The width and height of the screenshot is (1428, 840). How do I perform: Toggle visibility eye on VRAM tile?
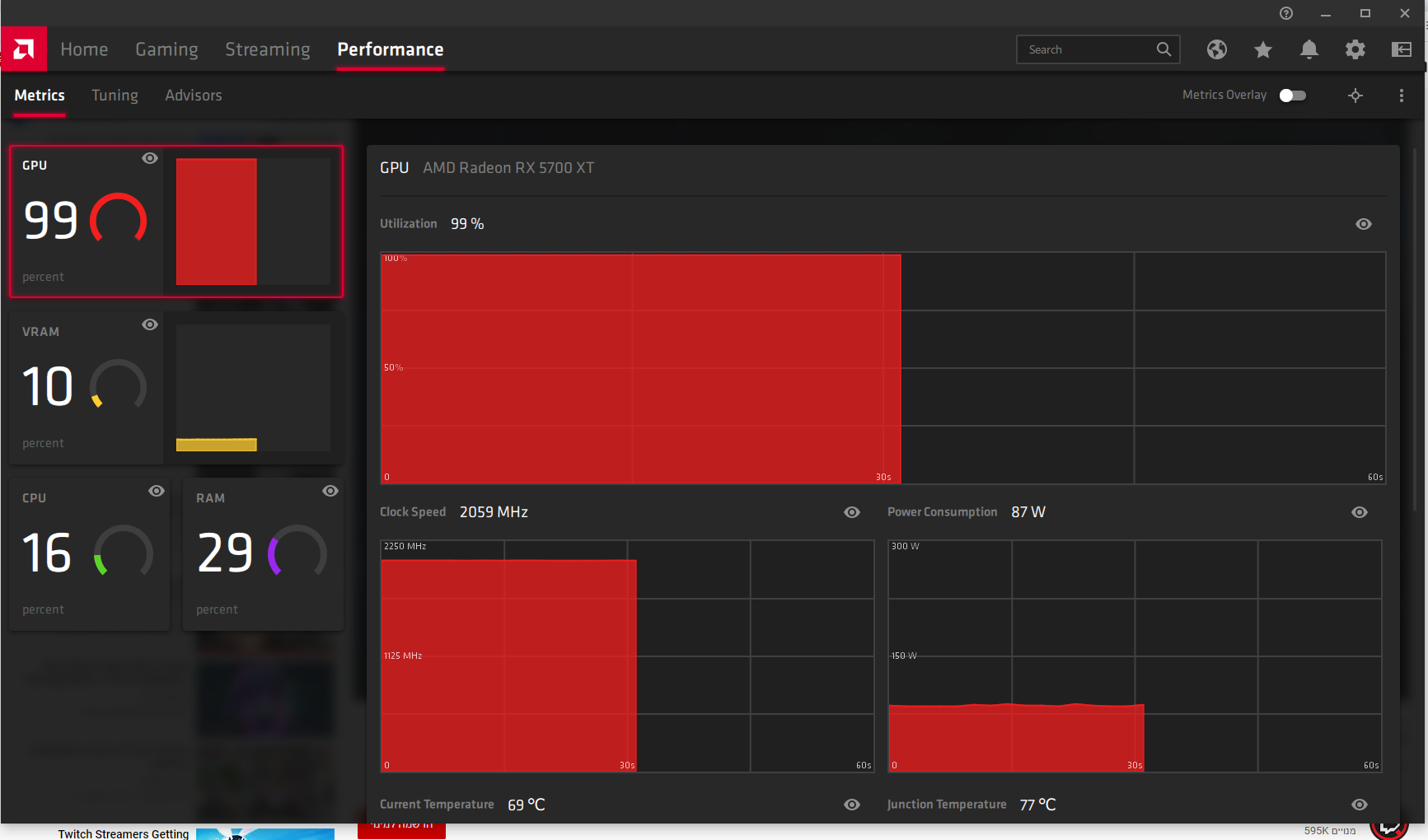click(149, 324)
